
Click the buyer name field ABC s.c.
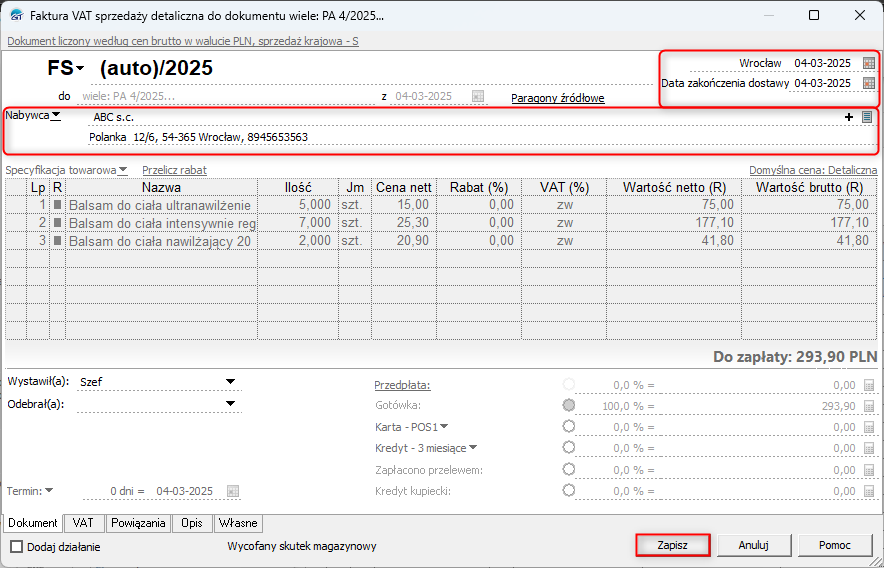[x=465, y=117]
